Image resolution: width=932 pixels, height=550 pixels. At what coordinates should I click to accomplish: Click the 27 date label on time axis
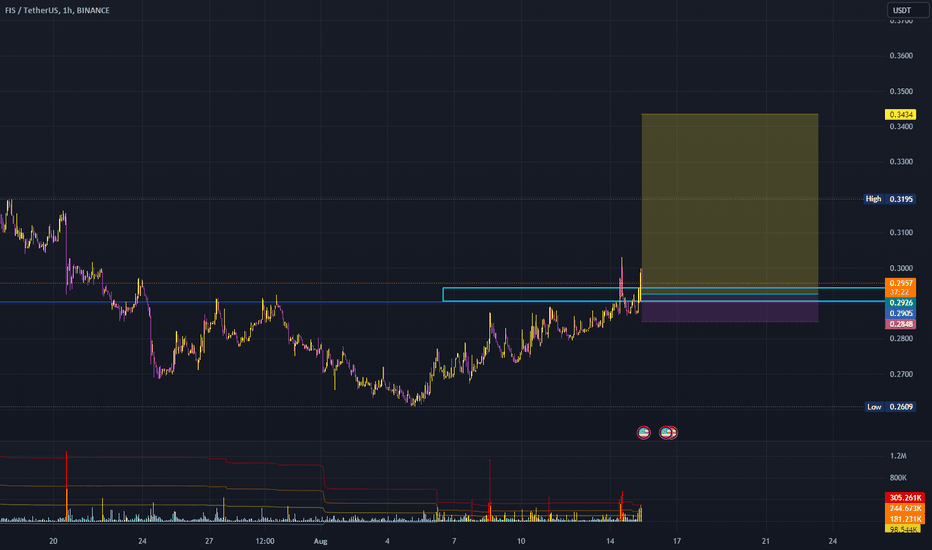point(209,541)
